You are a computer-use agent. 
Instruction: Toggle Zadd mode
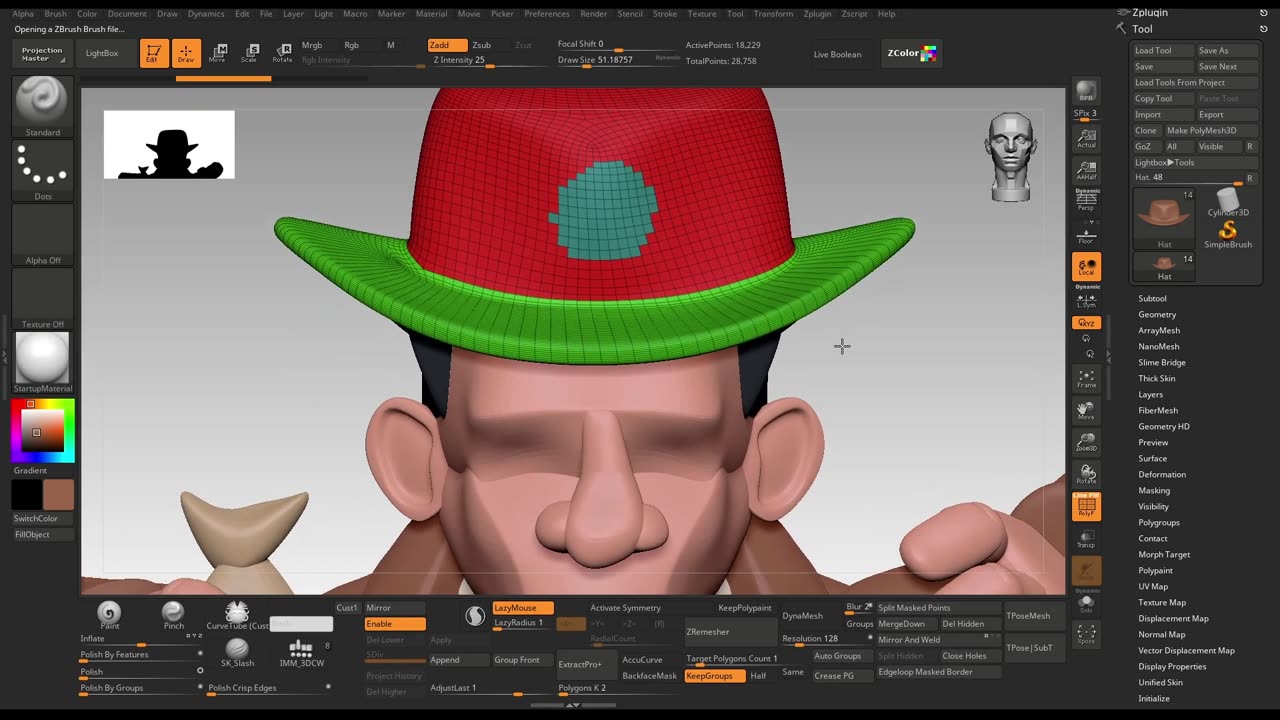[x=447, y=45]
